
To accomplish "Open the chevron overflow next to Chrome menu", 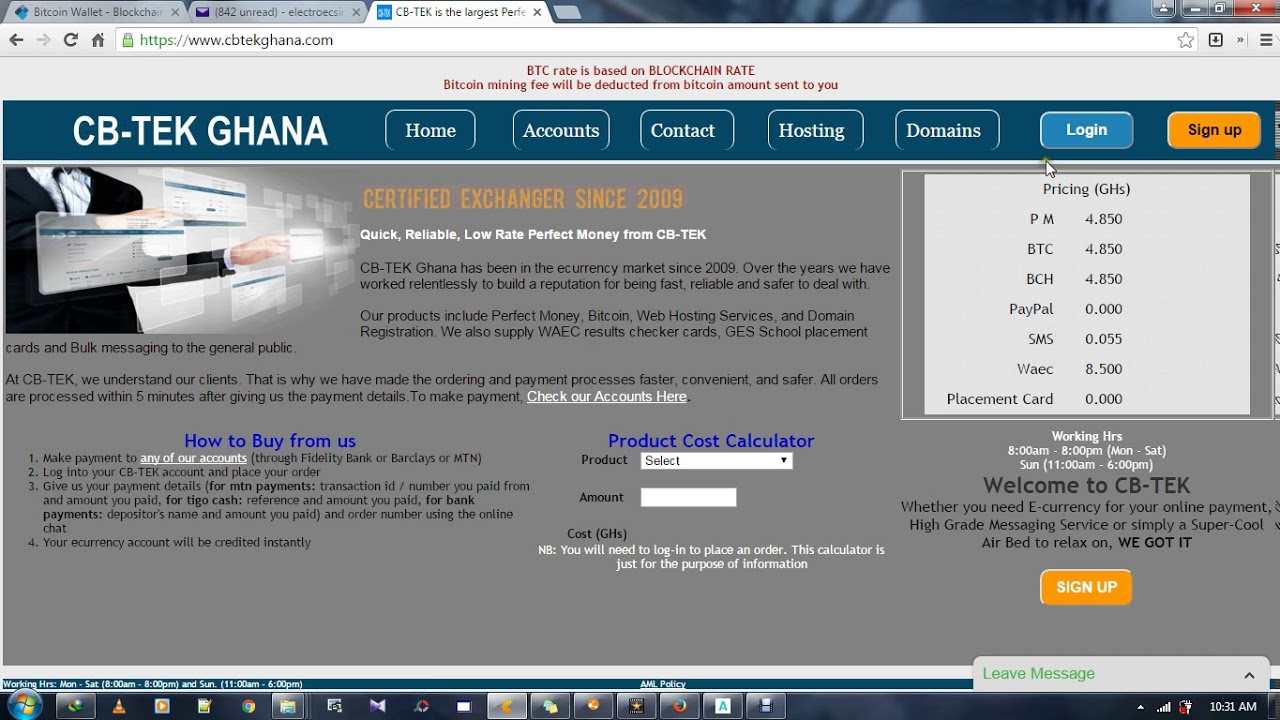I will click(1240, 40).
